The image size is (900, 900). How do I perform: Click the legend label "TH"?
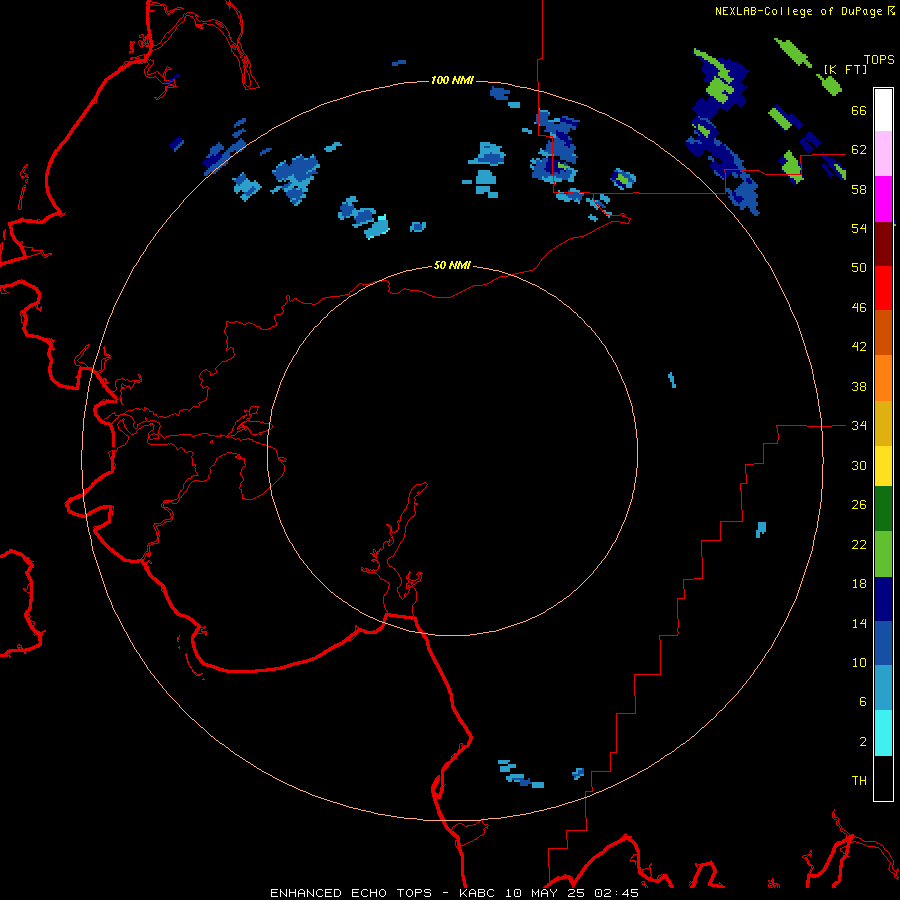pos(859,781)
